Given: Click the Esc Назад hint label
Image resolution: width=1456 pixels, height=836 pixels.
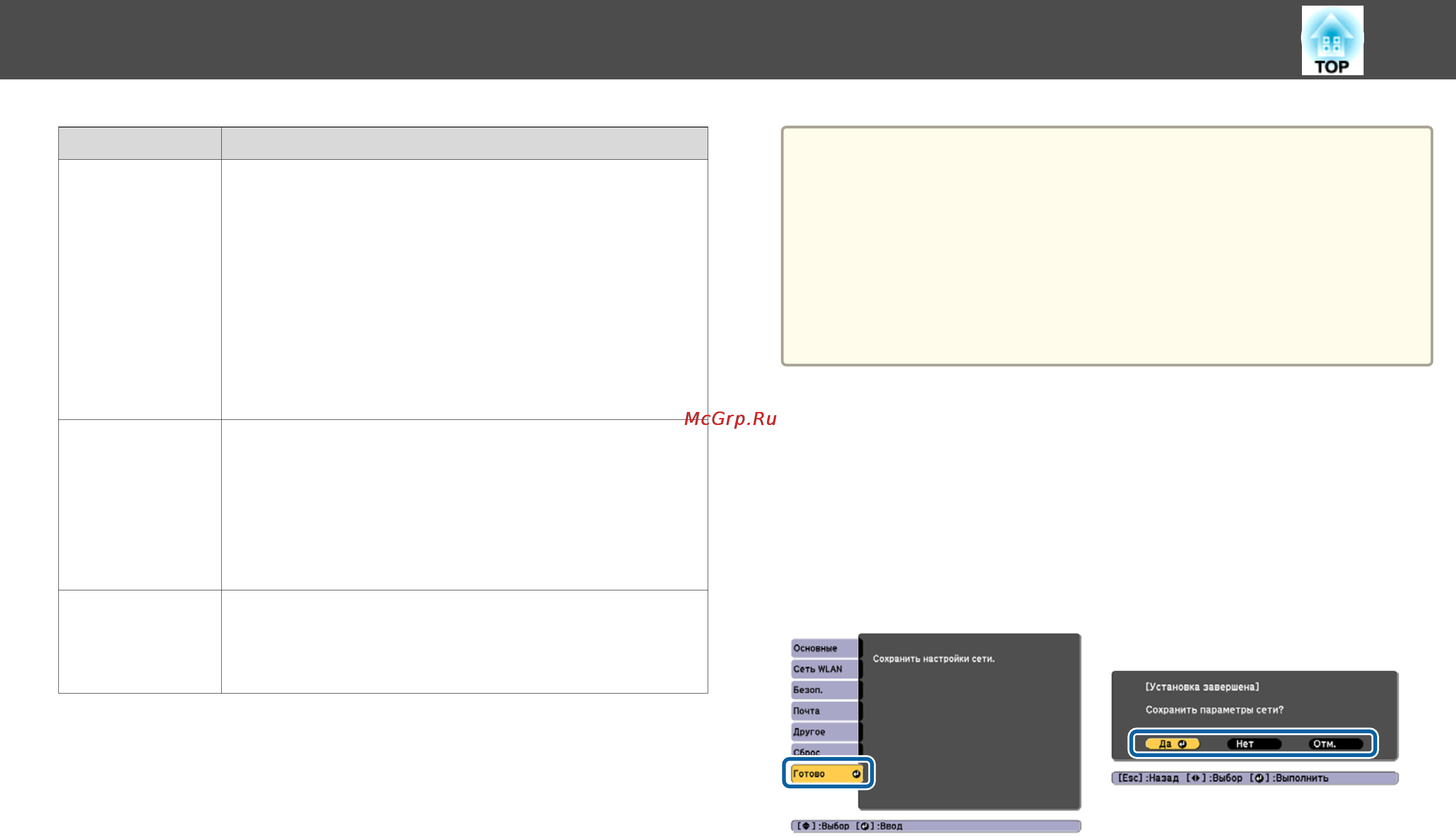Looking at the screenshot, I should [x=1148, y=778].
